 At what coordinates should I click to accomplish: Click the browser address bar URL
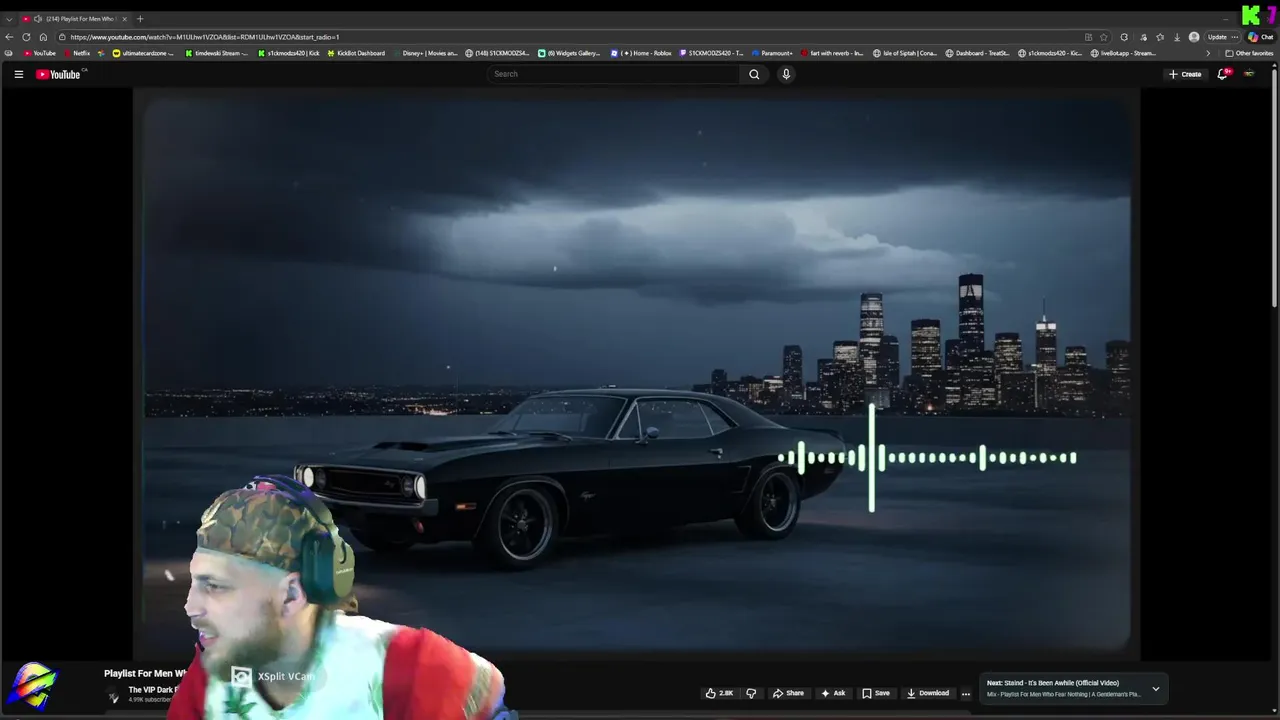205,37
